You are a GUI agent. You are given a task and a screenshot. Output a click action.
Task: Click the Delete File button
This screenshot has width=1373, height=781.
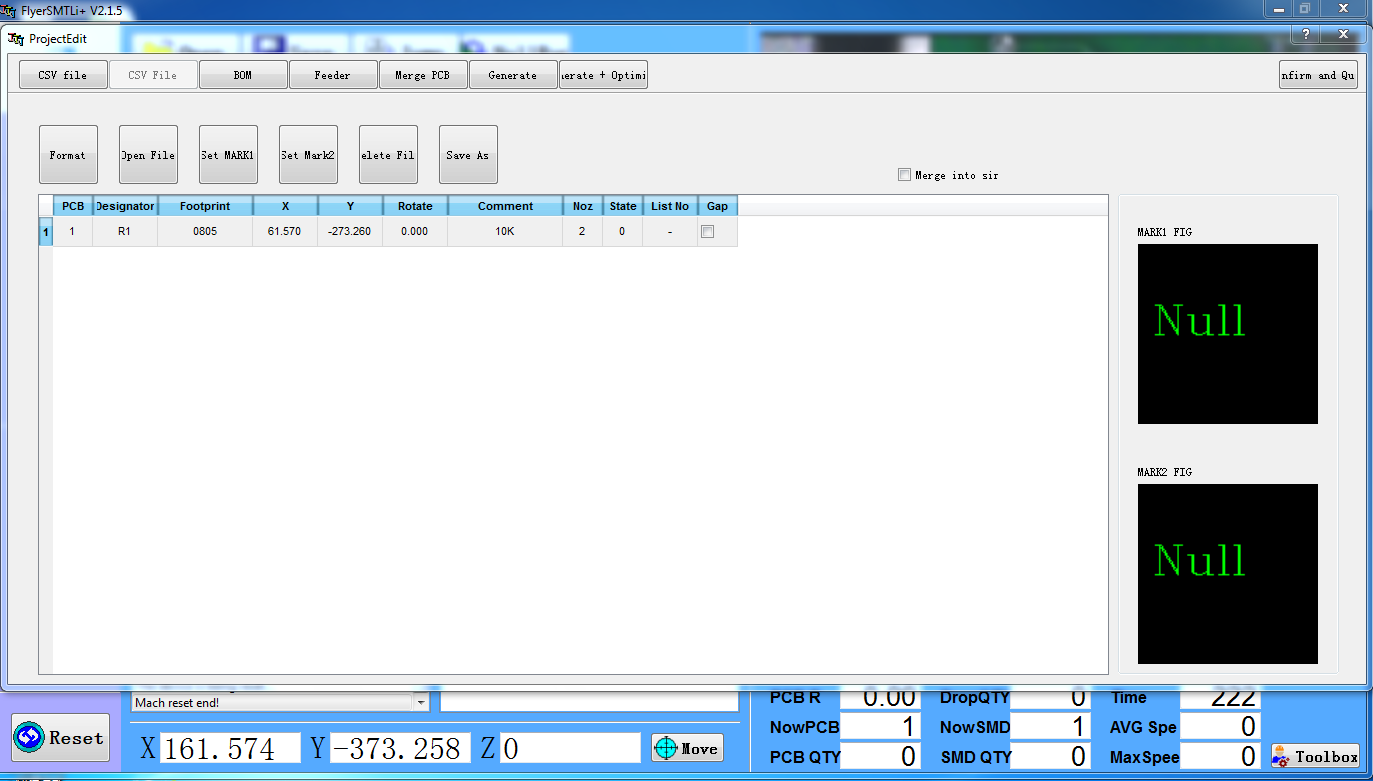tap(388, 155)
